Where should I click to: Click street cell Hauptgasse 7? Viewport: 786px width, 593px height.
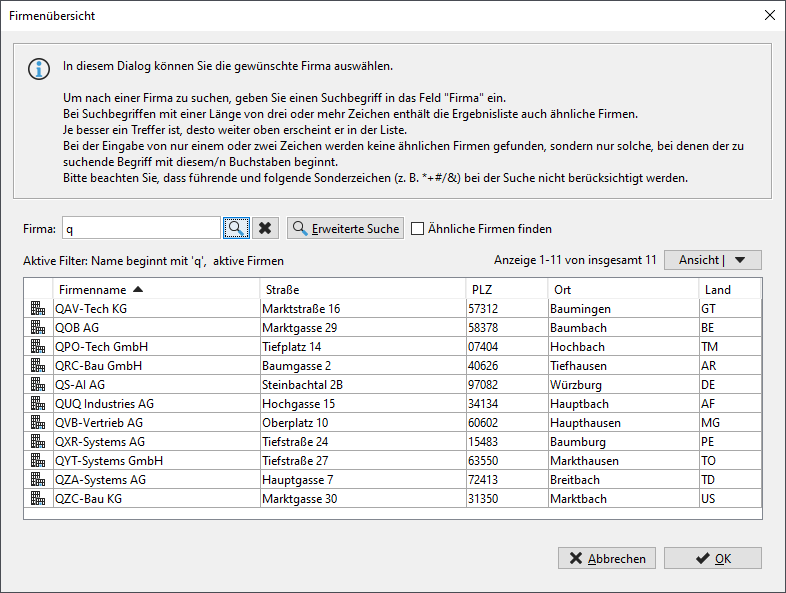click(x=363, y=480)
